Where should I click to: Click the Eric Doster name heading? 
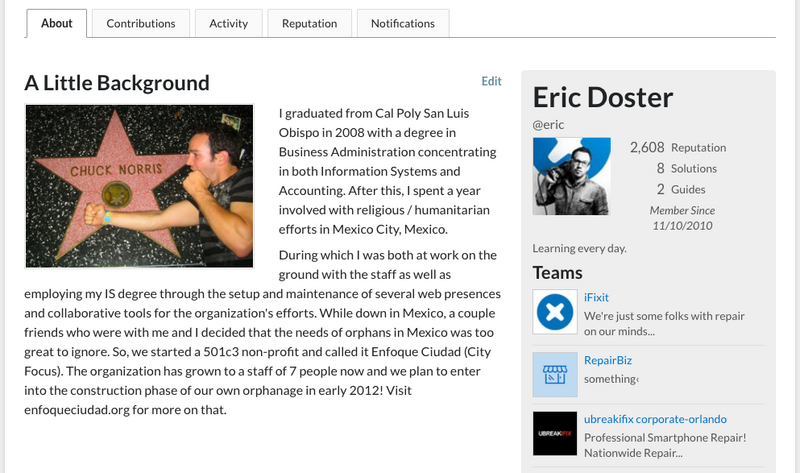point(603,98)
